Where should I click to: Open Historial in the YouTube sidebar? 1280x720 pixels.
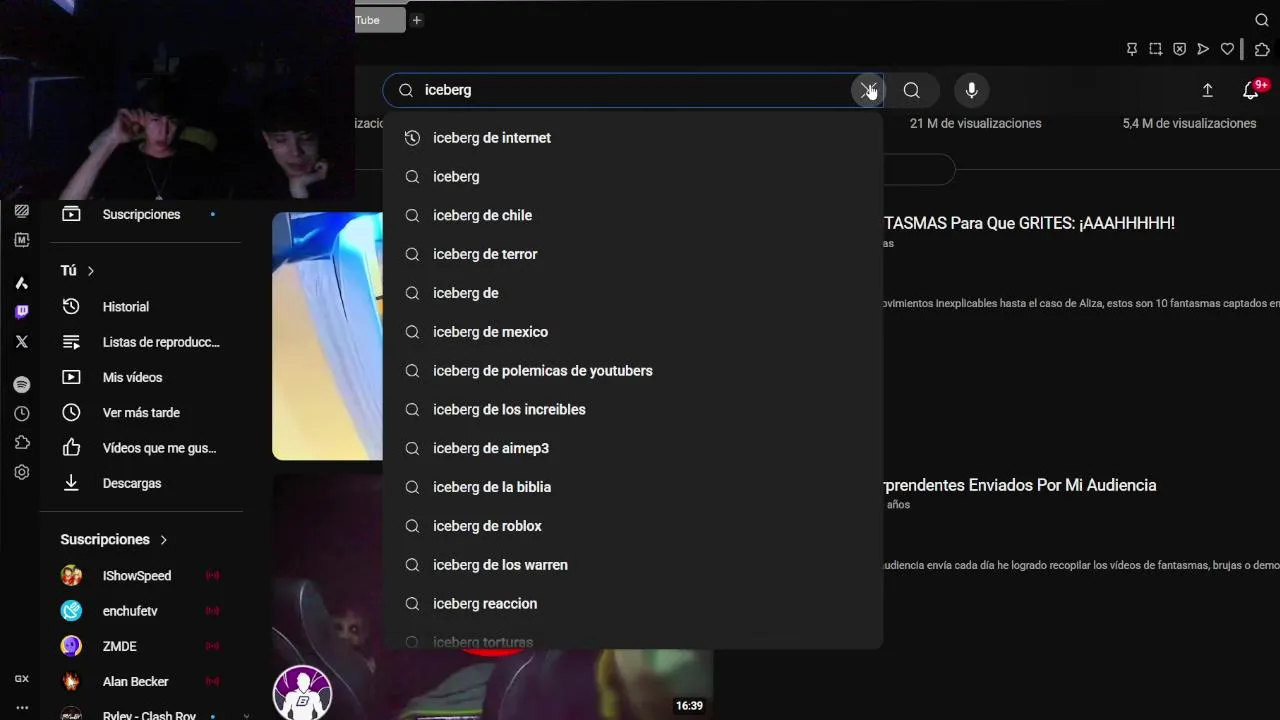tap(141, 307)
